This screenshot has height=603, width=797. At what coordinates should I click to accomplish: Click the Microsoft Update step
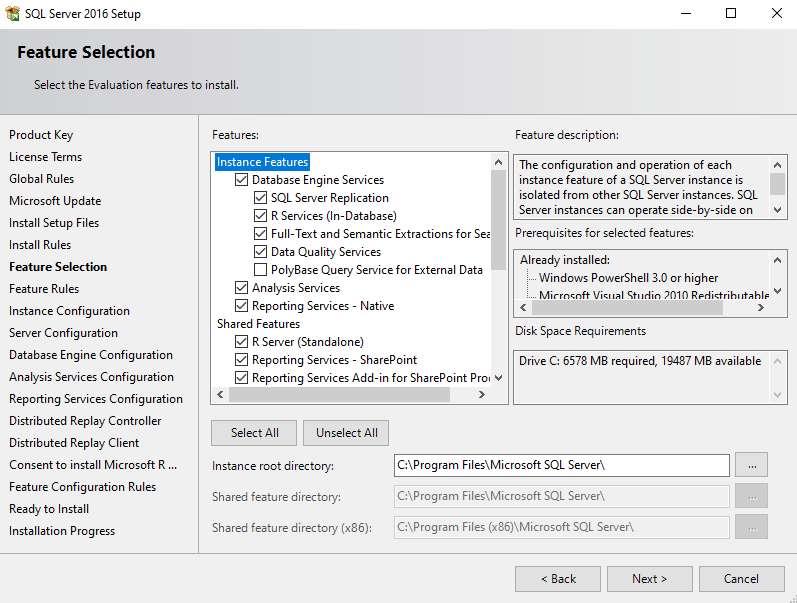(55, 201)
